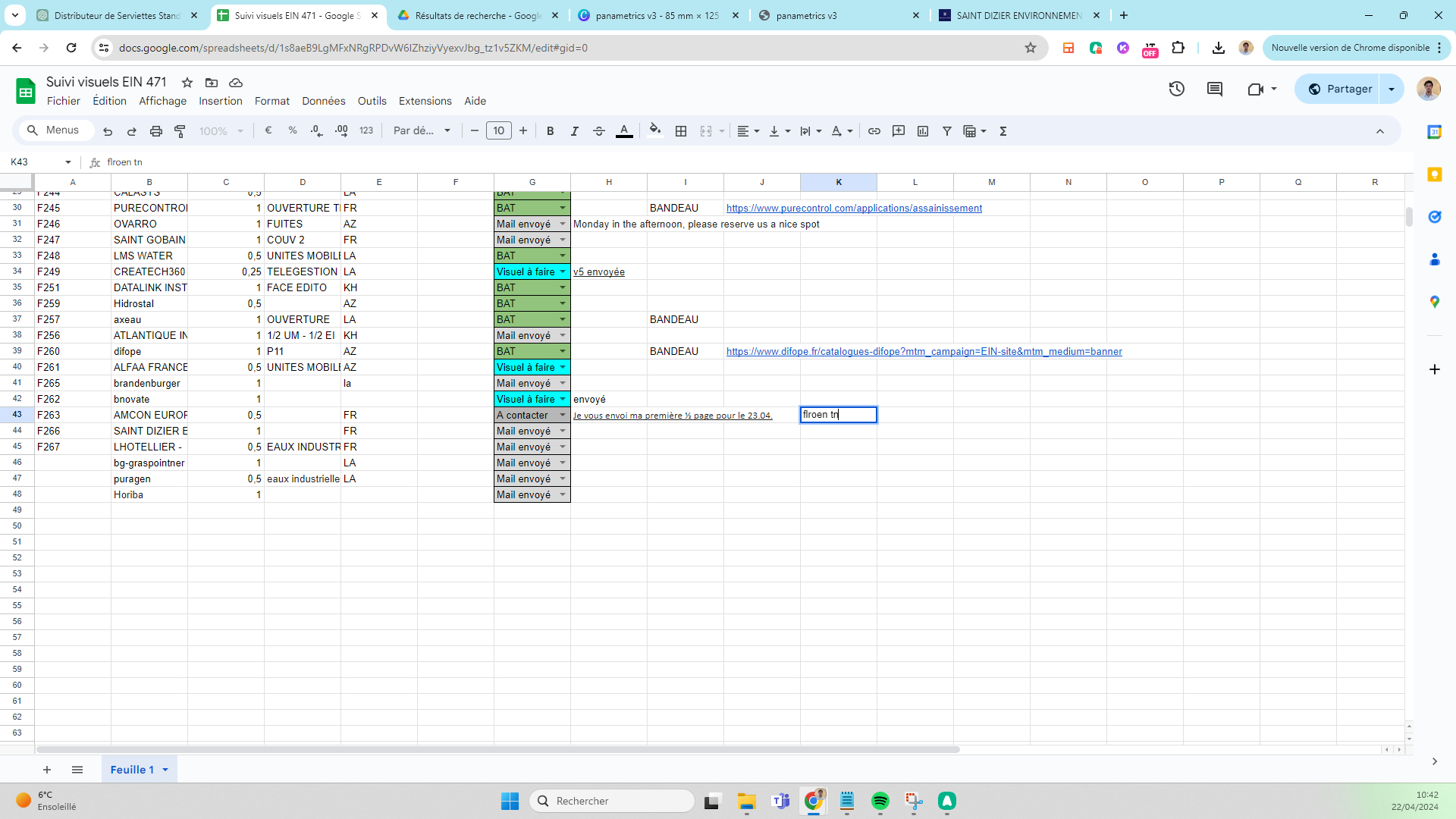Viewport: 1456px width, 819px height.
Task: Open the purecontrol.com assainissement link
Action: pos(854,208)
